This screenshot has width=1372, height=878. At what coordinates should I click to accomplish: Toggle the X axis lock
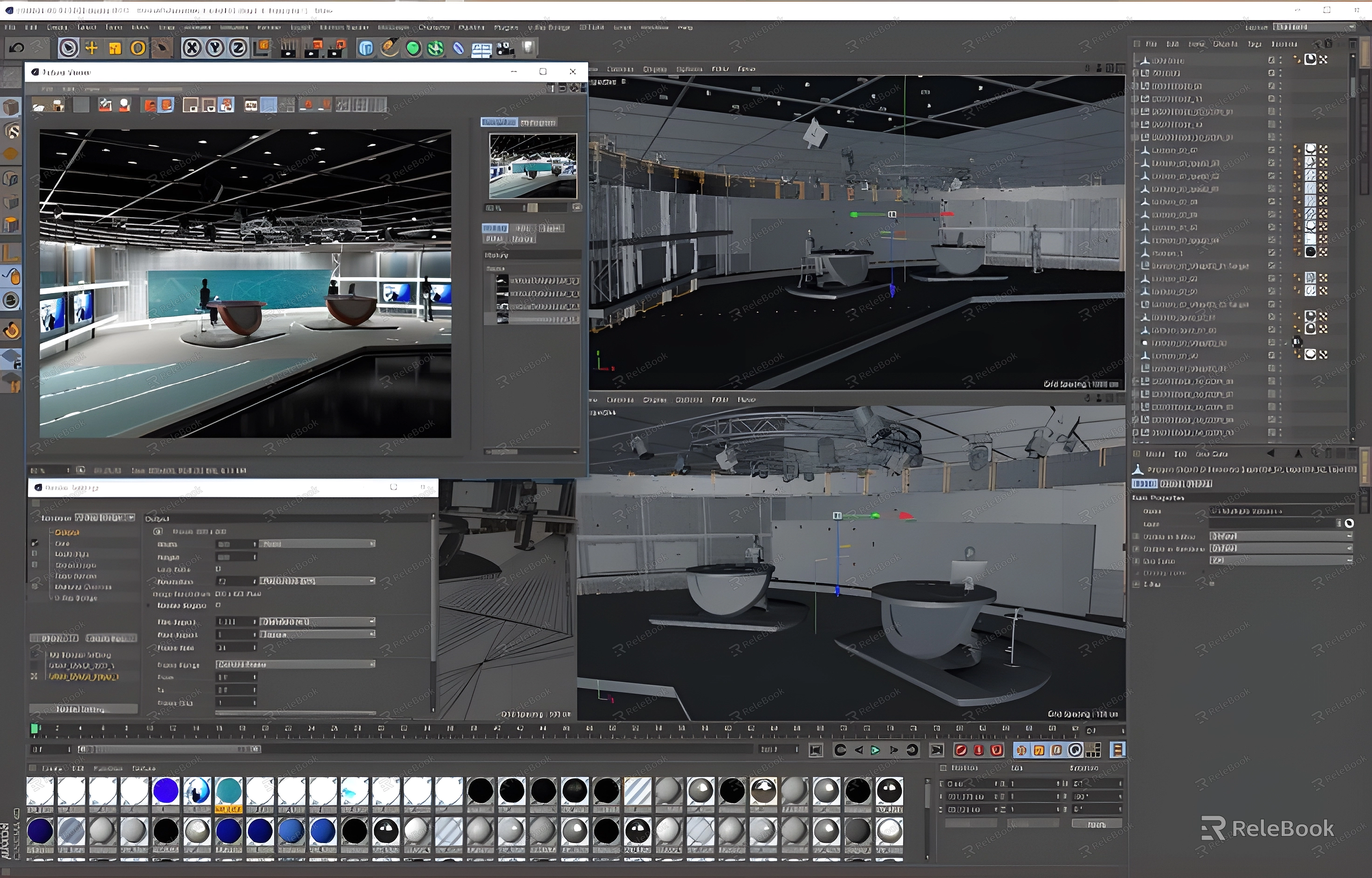coord(192,48)
